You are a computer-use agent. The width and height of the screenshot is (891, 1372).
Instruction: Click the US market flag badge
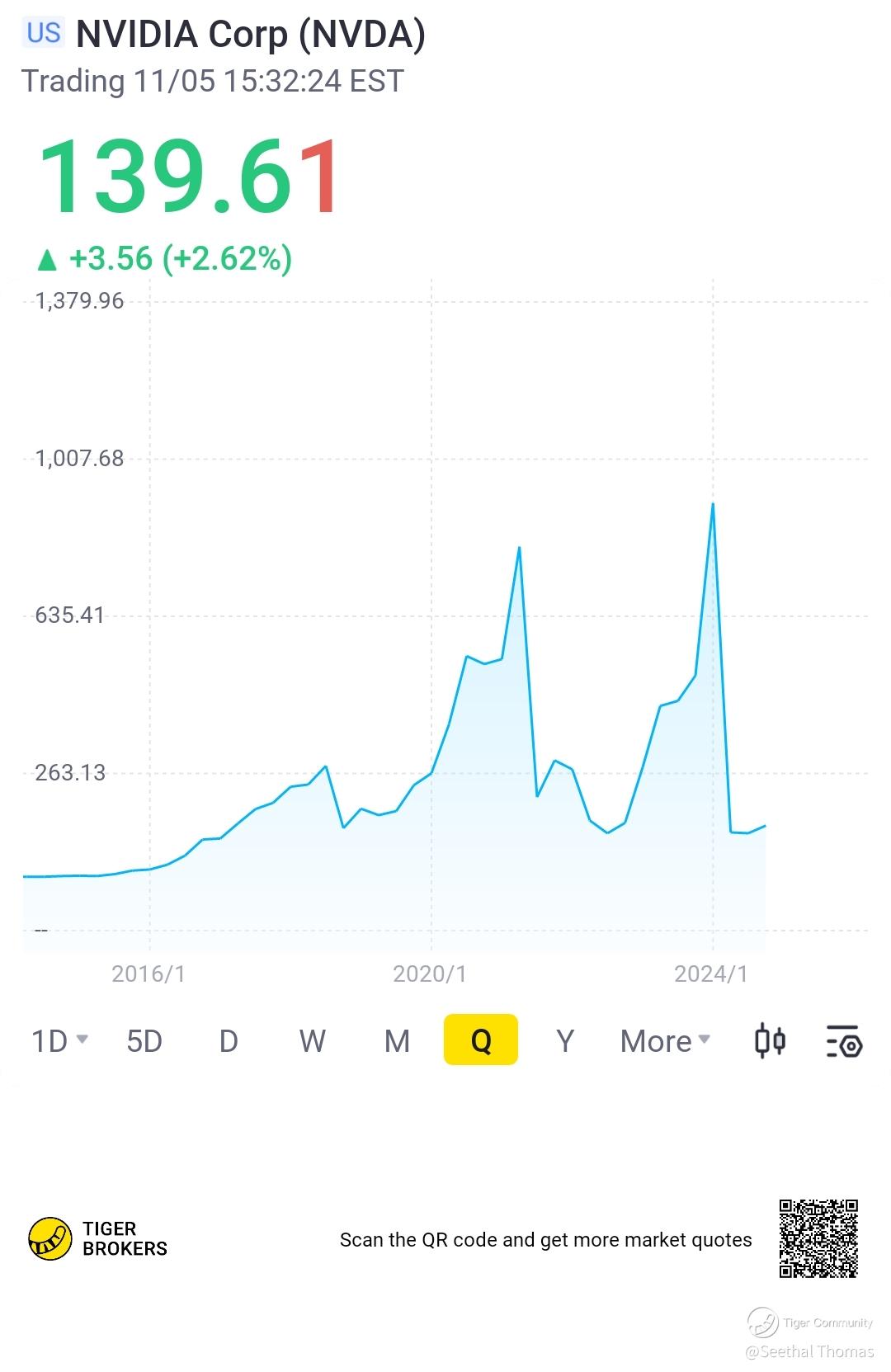click(x=43, y=33)
